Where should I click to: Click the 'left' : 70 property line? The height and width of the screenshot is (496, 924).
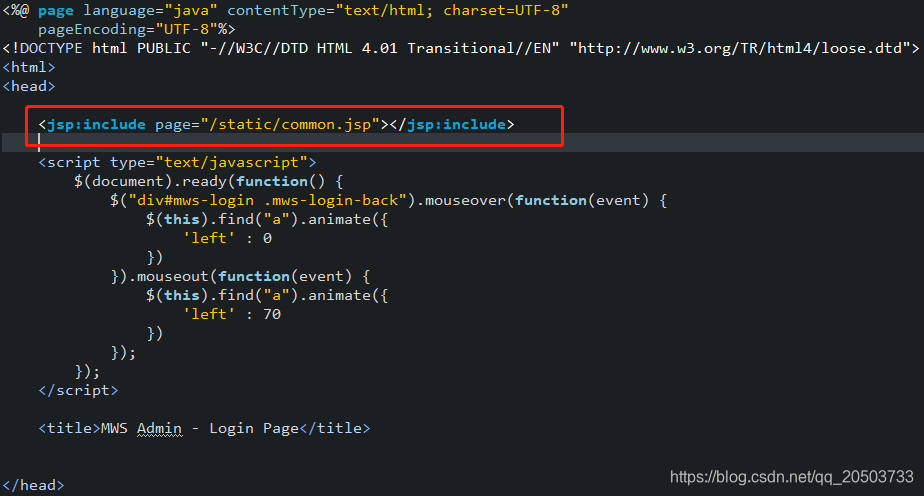232,315
